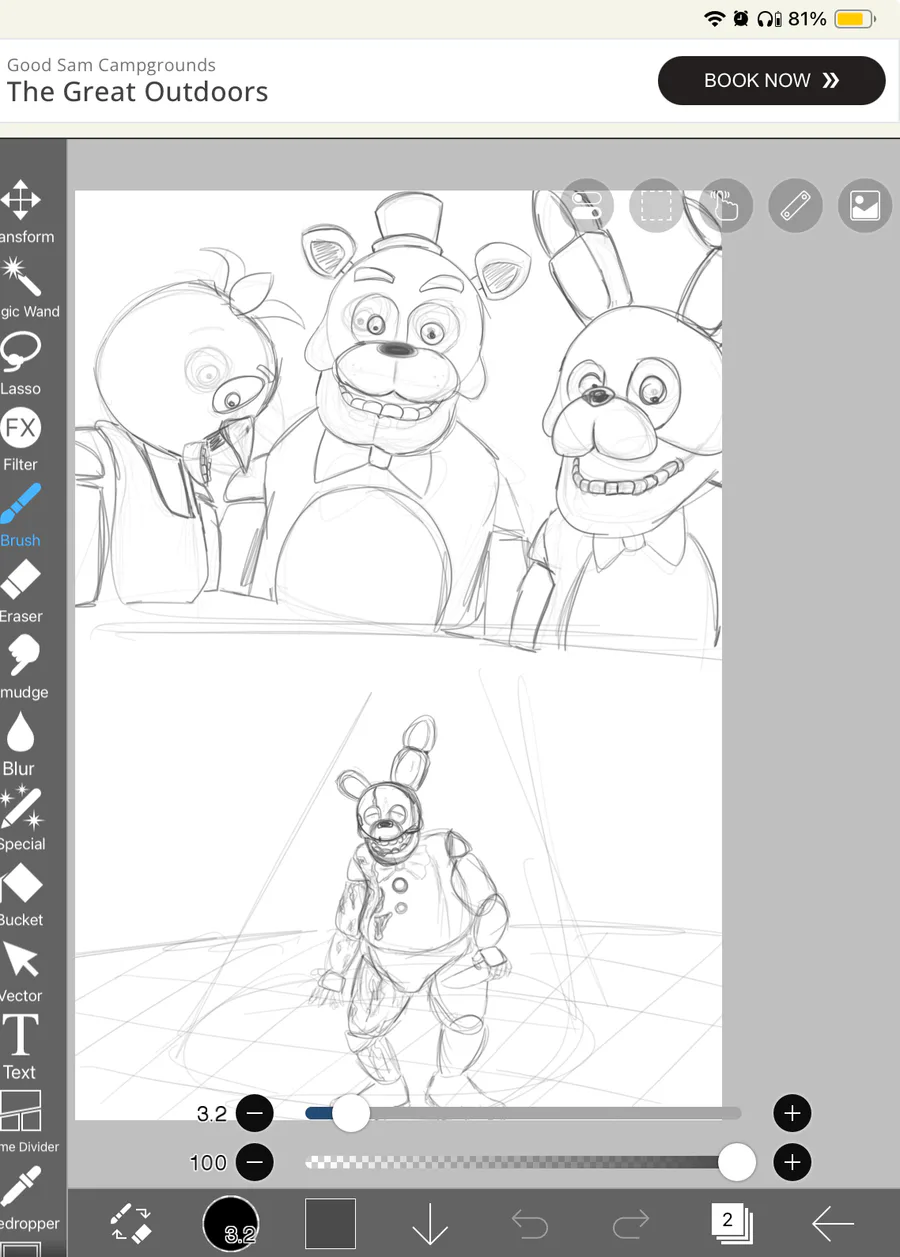Select the Smudge tool
900x1257 pixels.
tap(22, 667)
